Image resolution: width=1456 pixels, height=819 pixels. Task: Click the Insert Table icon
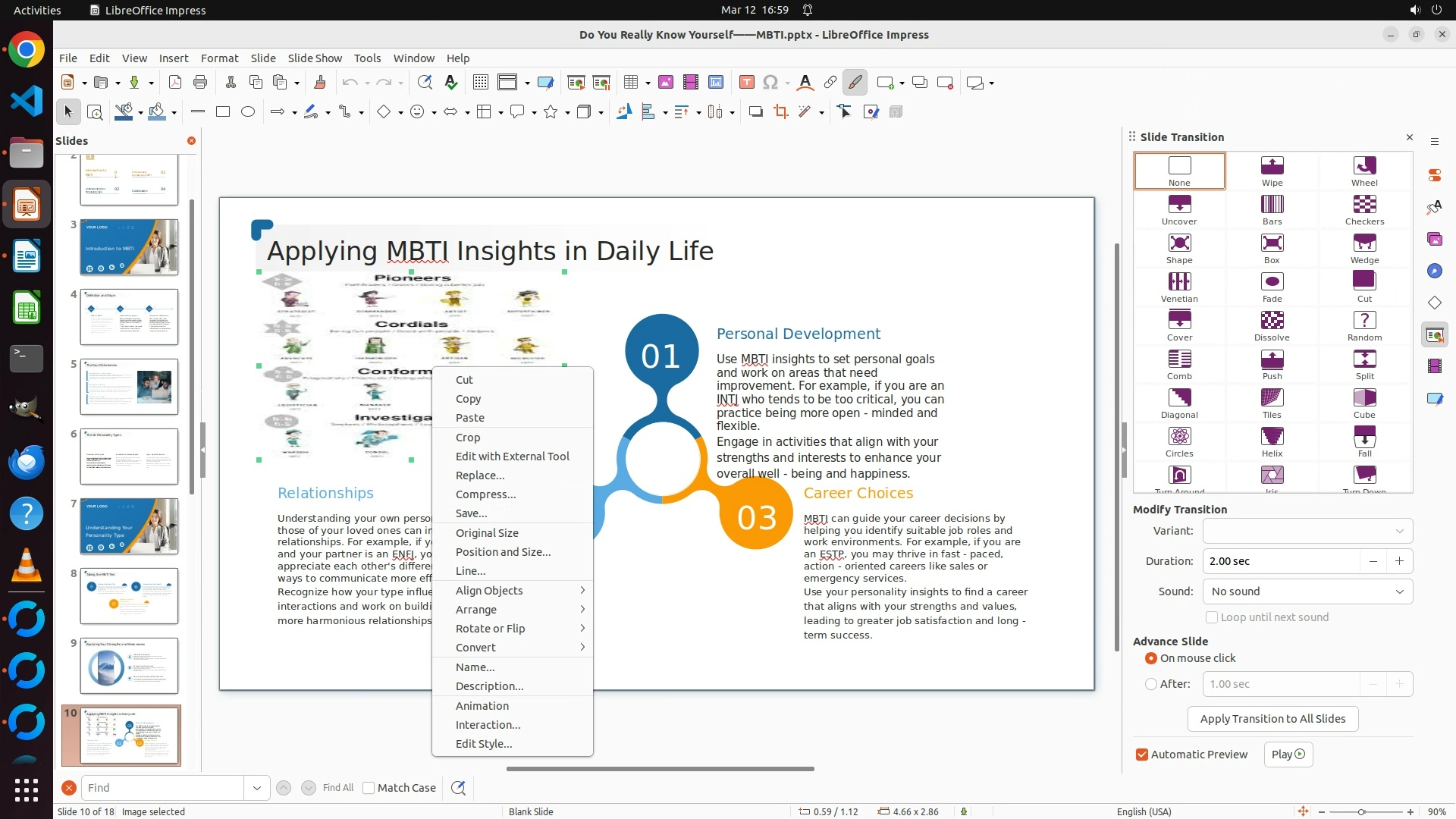[630, 83]
